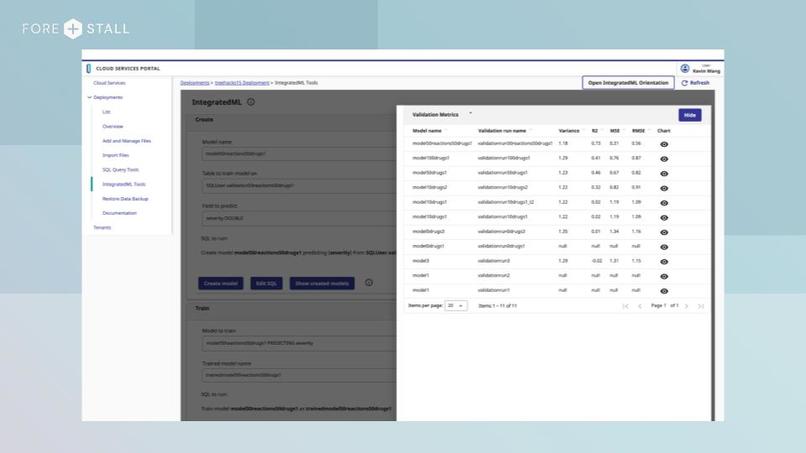The width and height of the screenshot is (806, 453).
Task: Click the 'Items 1 - 11 of 11' text
Action: pyautogui.click(x=498, y=306)
